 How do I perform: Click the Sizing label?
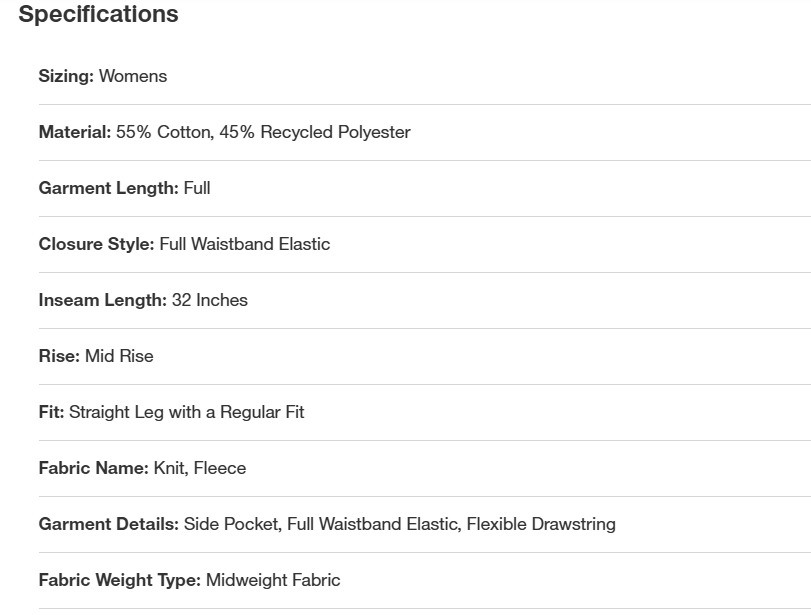pos(66,76)
